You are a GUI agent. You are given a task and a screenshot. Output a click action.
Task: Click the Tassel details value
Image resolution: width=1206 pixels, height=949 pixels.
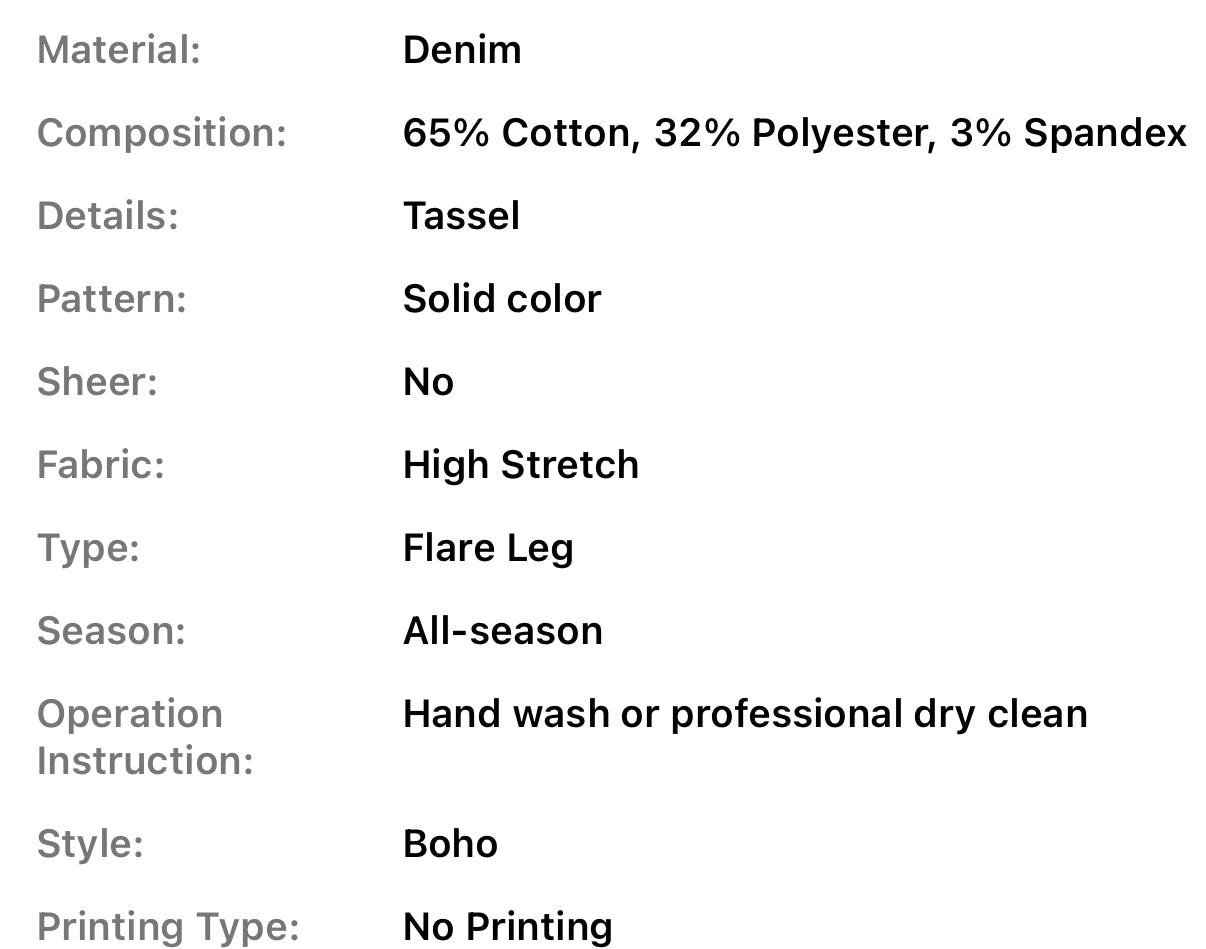pyautogui.click(x=461, y=216)
